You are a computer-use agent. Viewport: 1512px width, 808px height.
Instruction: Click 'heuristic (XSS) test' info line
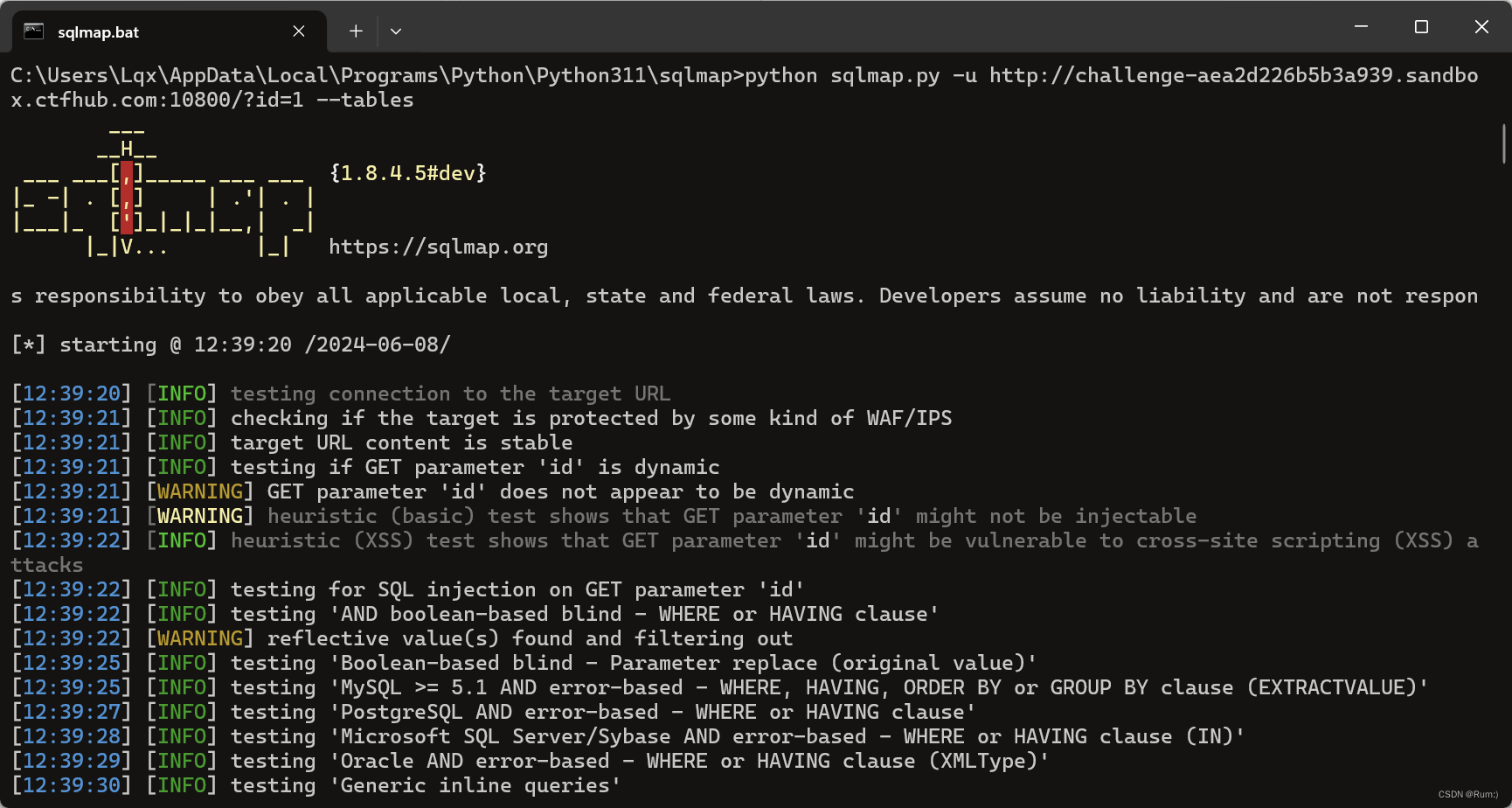click(744, 553)
